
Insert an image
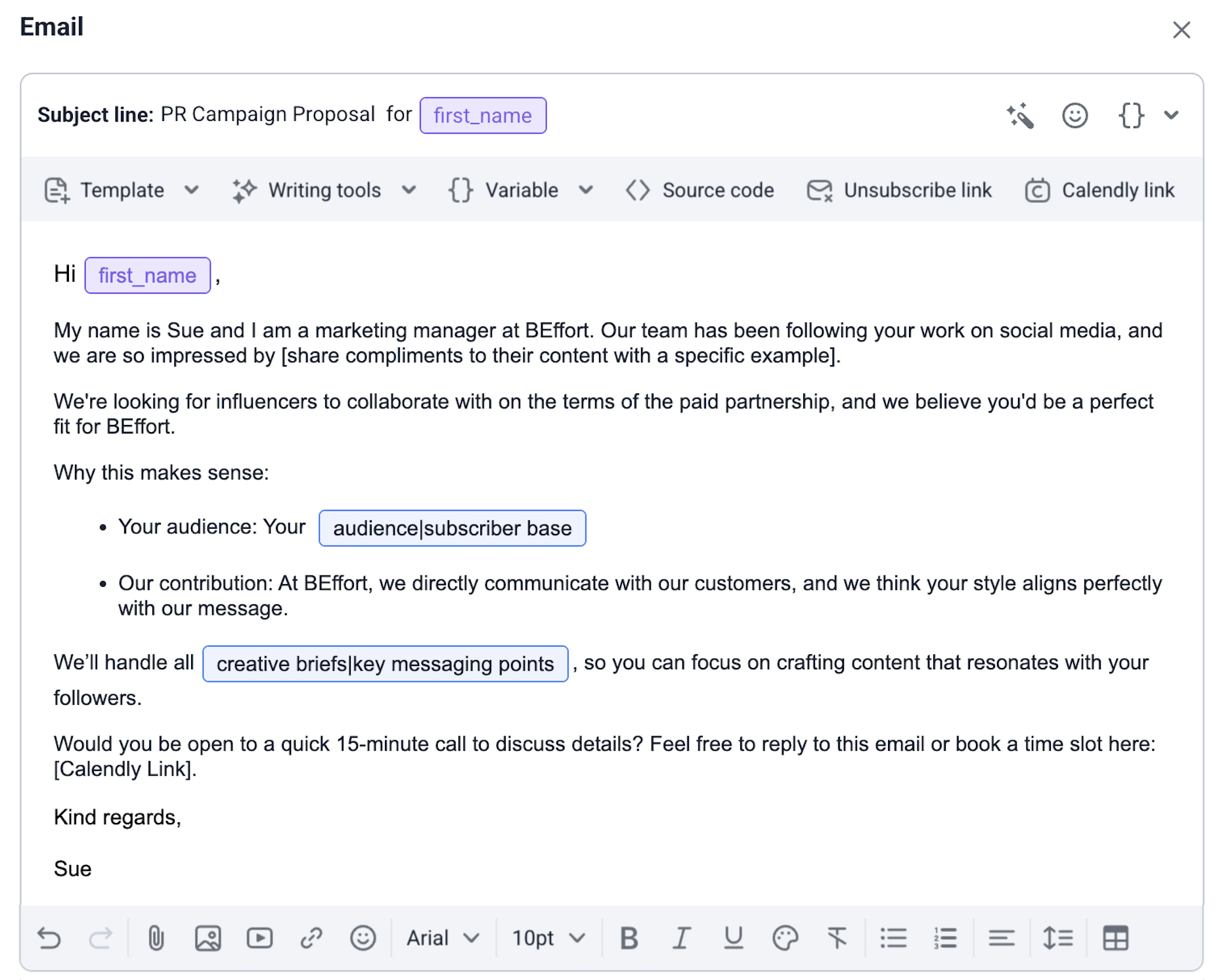tap(208, 938)
